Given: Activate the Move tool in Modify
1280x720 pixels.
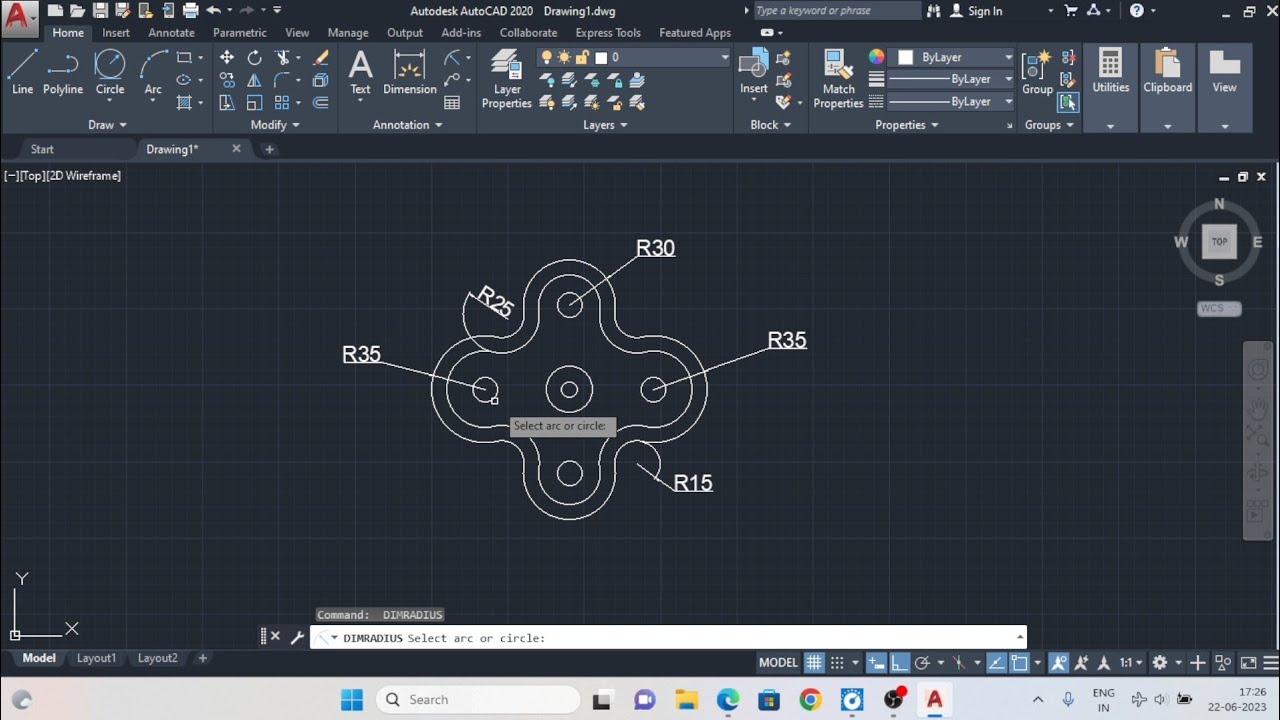Looking at the screenshot, I should [x=227, y=58].
